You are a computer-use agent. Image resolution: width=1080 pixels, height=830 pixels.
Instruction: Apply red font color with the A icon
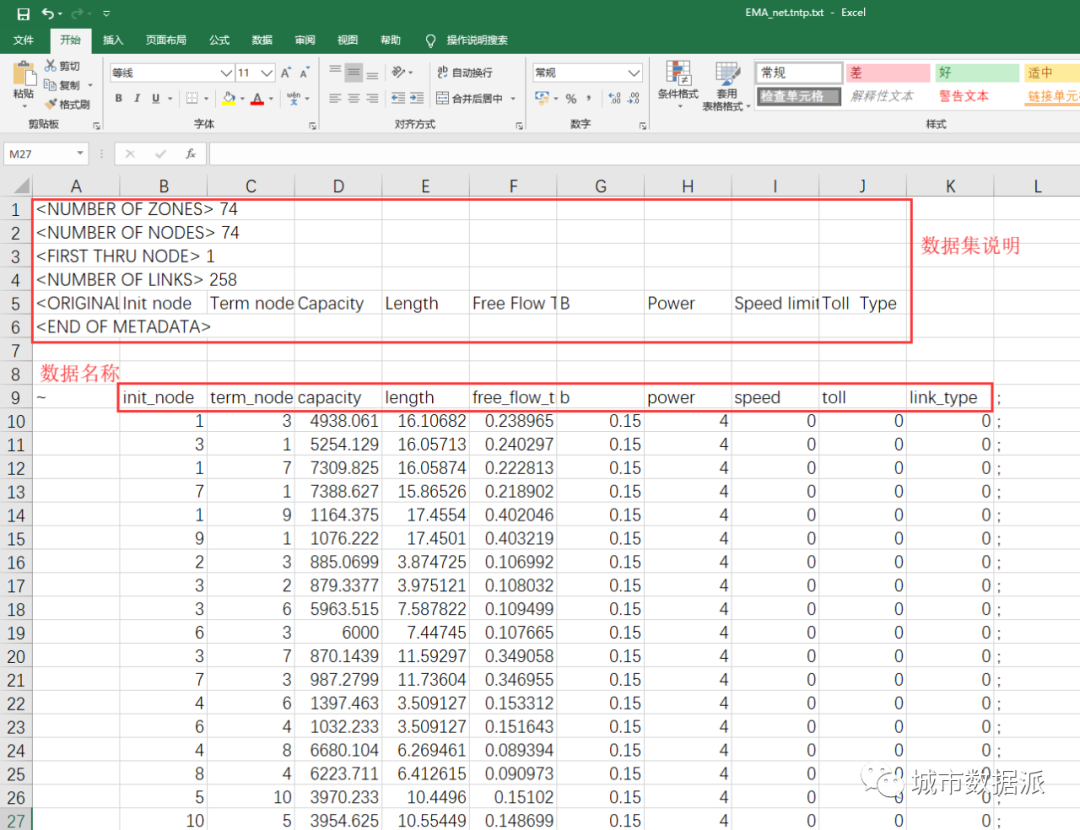pos(258,98)
